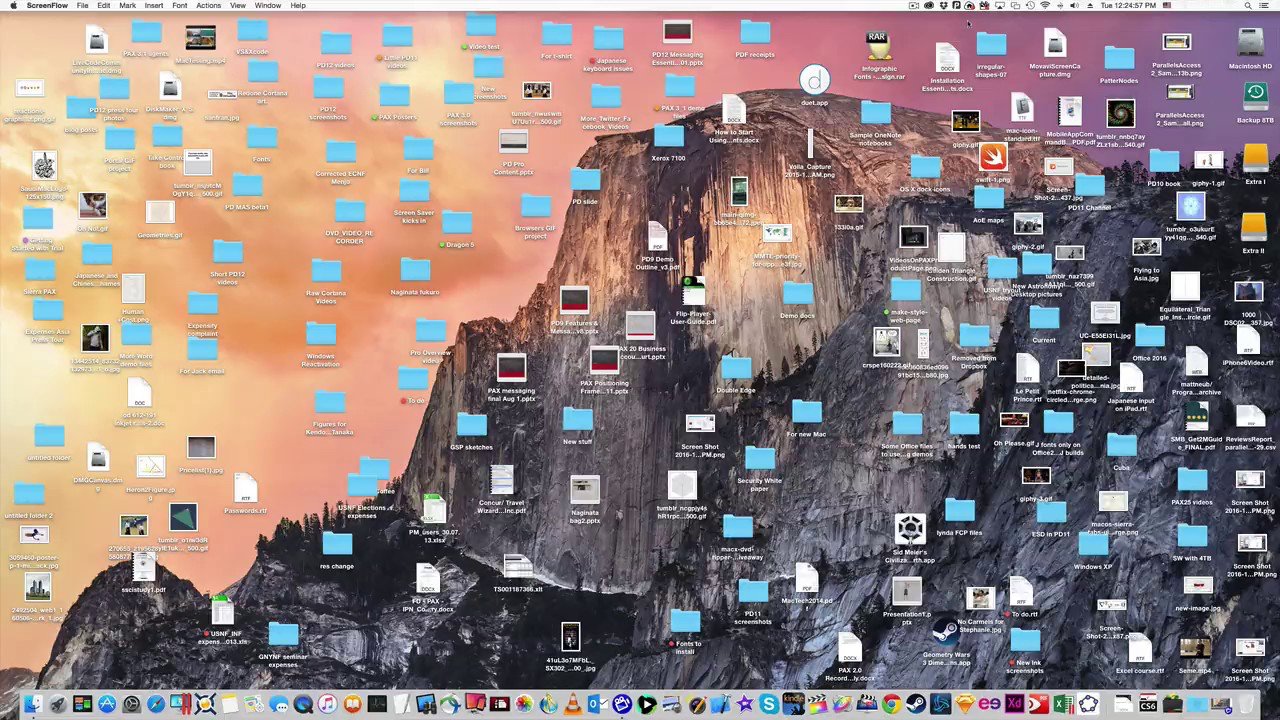This screenshot has height=720, width=1280.
Task: Open Notification Center
Action: (1266, 6)
